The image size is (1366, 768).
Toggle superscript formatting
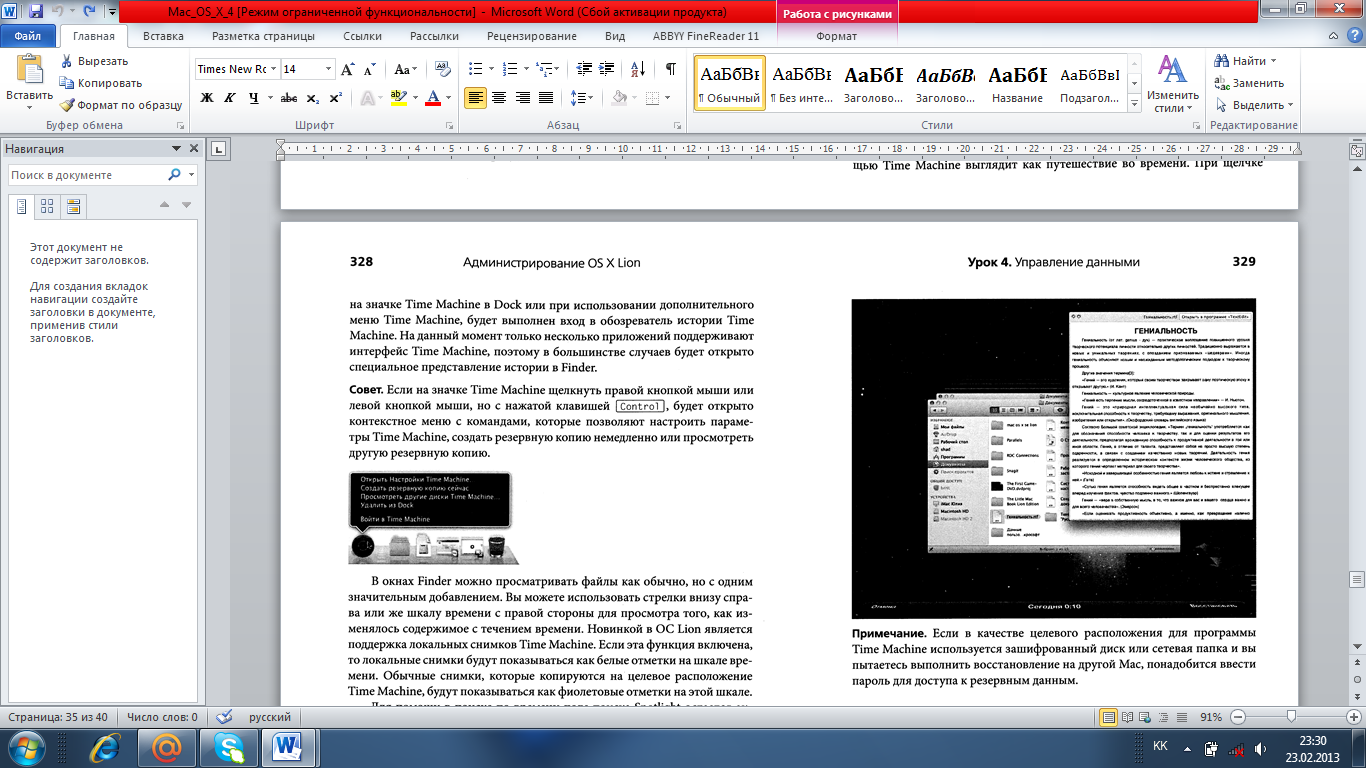click(336, 98)
